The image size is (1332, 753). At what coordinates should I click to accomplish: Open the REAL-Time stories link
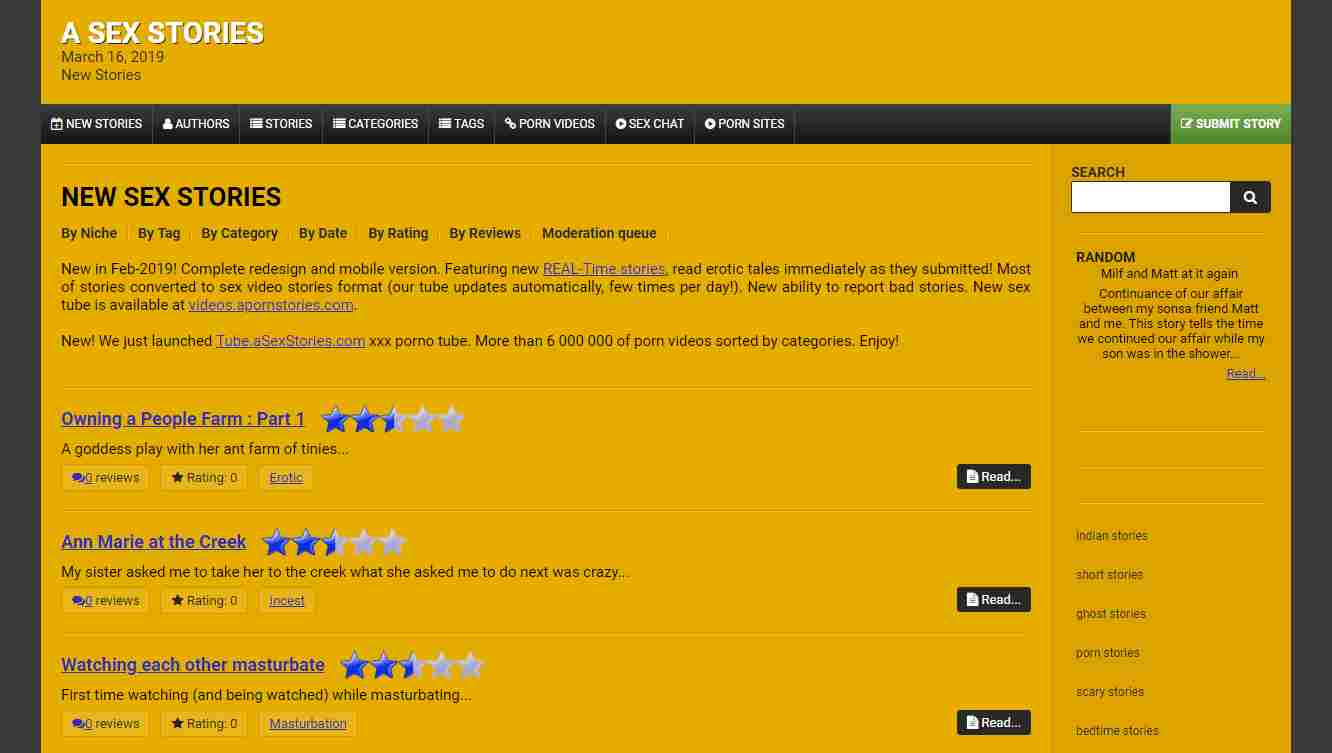pos(604,269)
